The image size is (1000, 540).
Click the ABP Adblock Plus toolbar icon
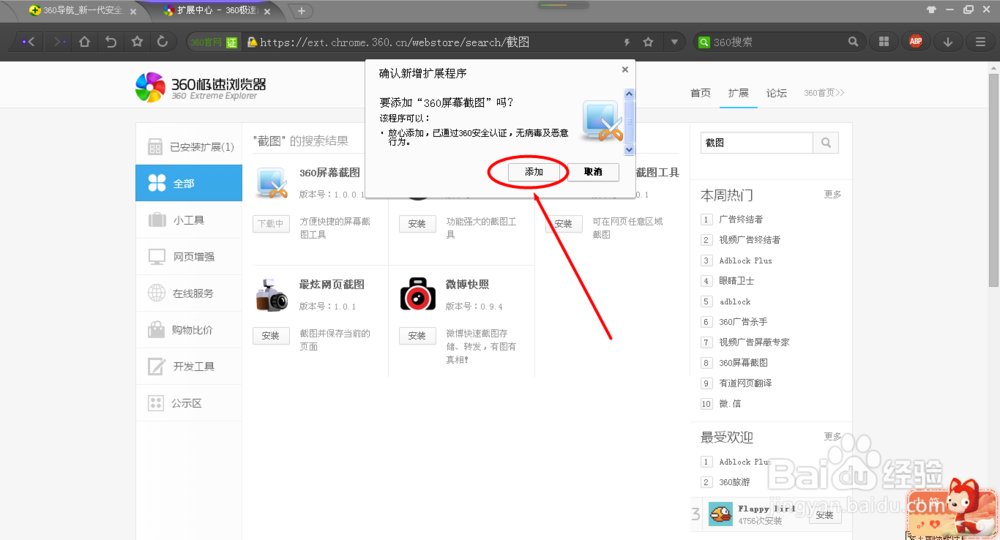(916, 41)
